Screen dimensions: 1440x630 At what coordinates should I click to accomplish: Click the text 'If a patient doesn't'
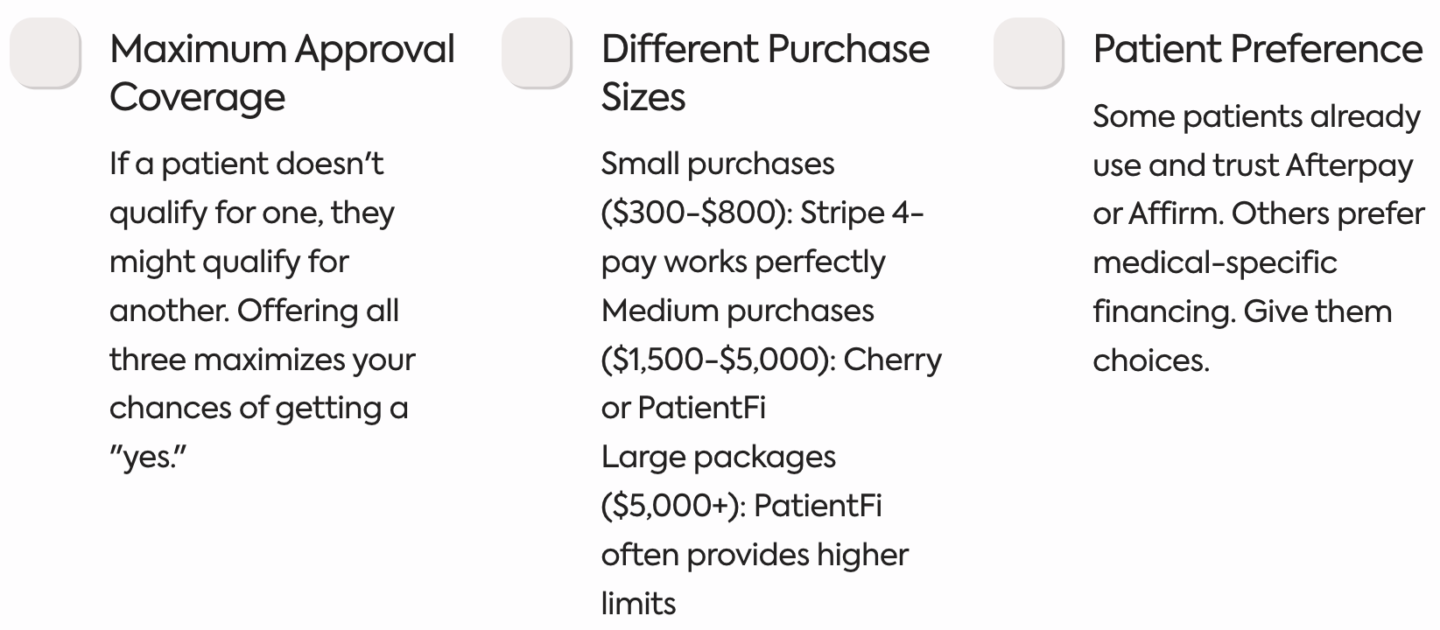click(247, 164)
